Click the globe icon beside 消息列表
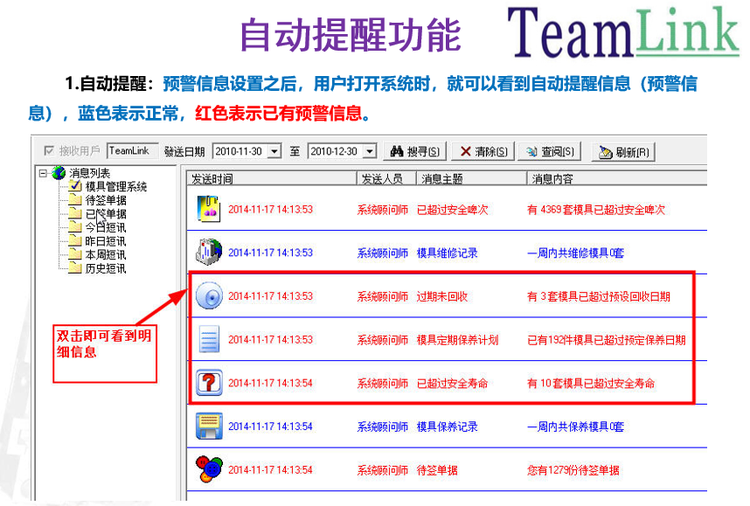Image resolution: width=750 pixels, height=506 pixels. point(59,173)
